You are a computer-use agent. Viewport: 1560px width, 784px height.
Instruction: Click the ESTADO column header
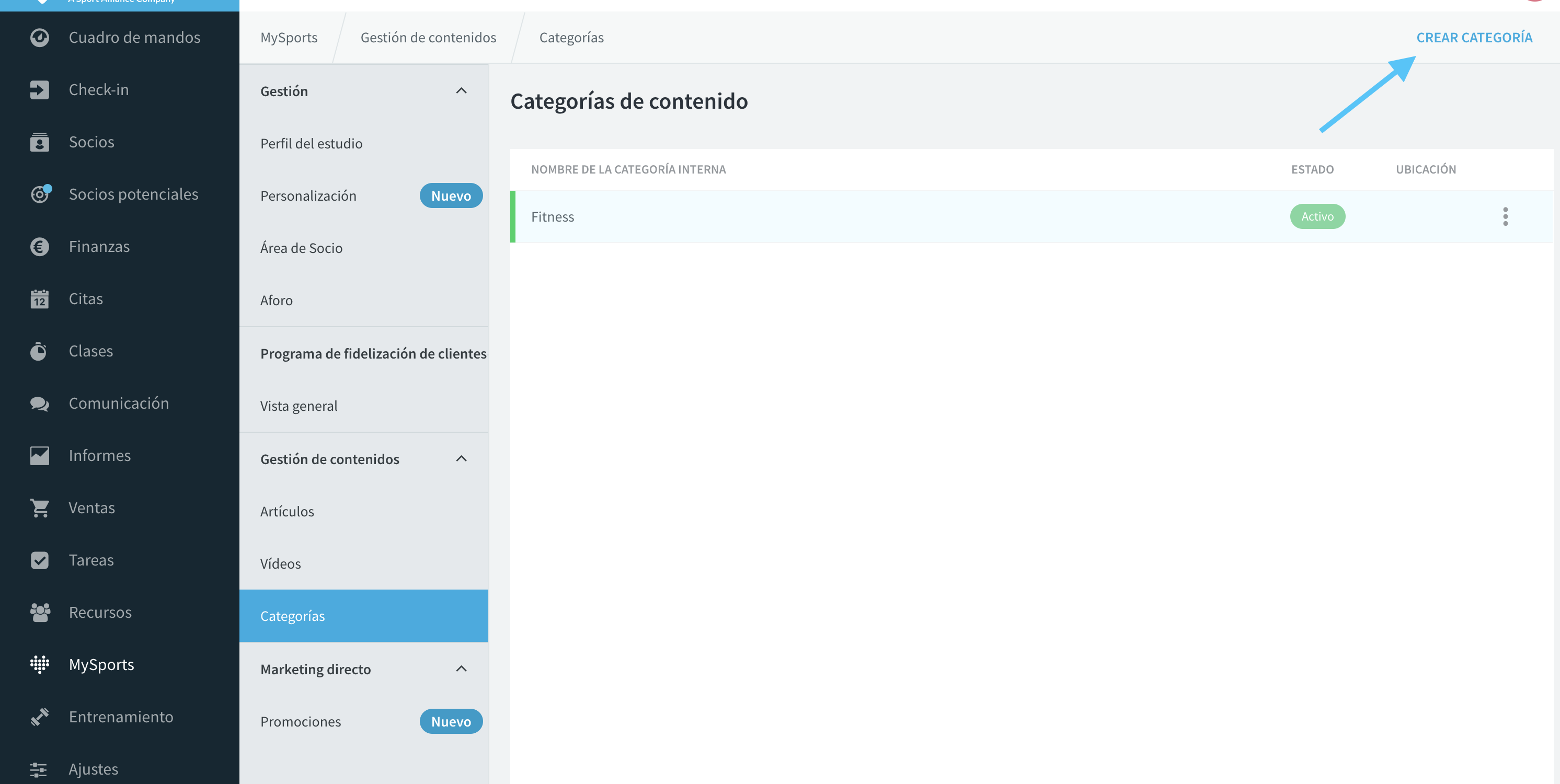click(x=1312, y=169)
